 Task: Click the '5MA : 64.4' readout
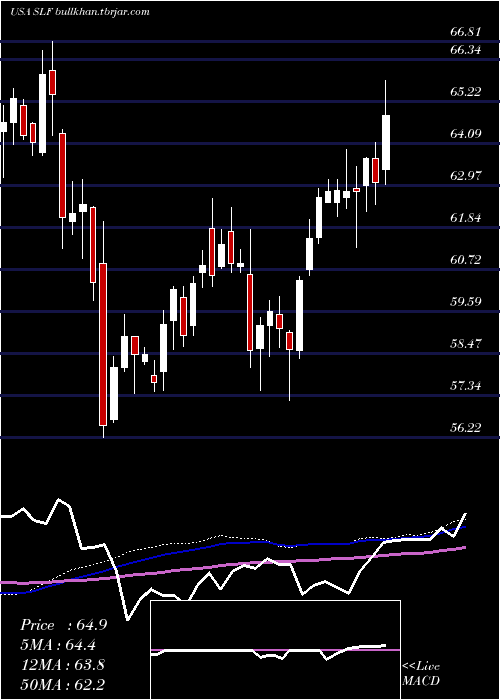click(x=58, y=645)
